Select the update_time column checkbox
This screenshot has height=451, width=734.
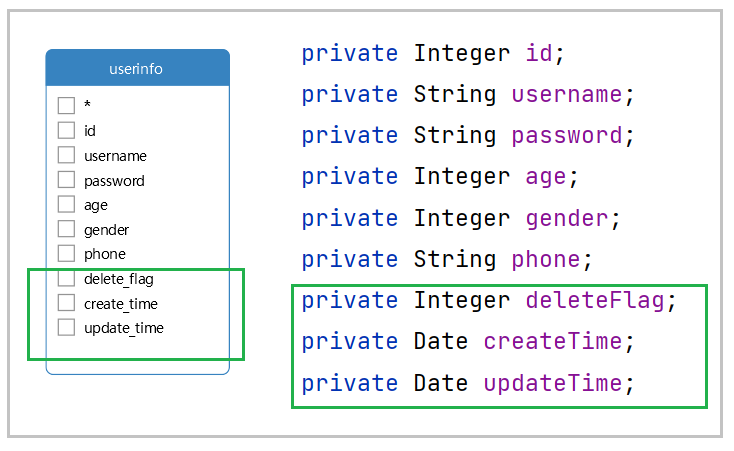[x=66, y=327]
